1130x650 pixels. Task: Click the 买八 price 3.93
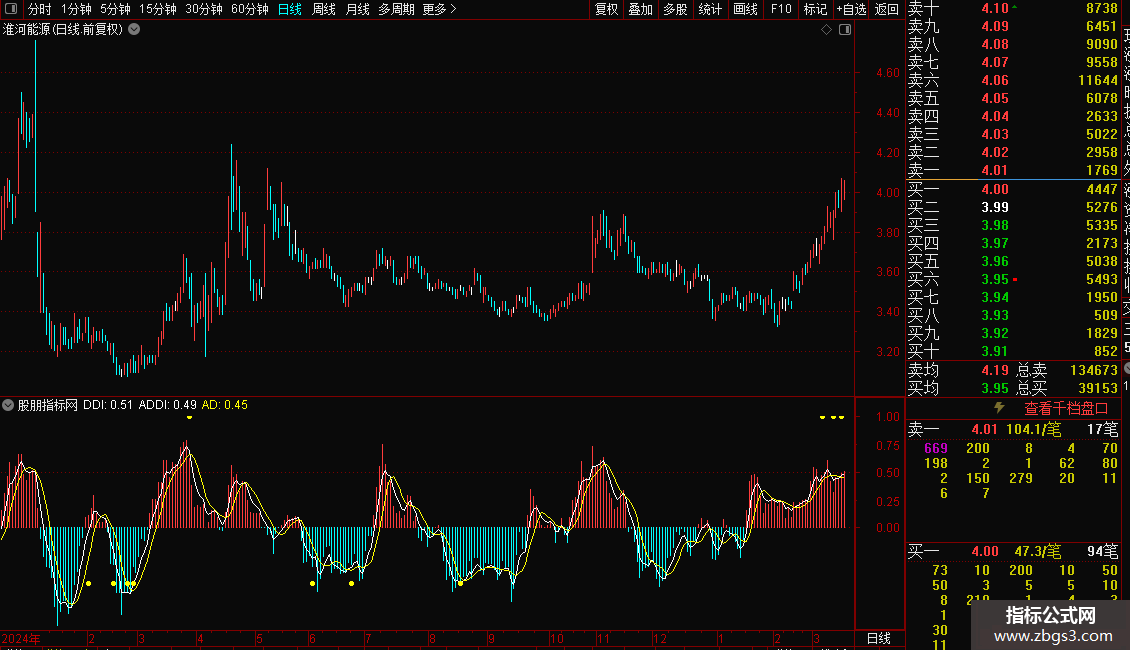[x=995, y=315]
